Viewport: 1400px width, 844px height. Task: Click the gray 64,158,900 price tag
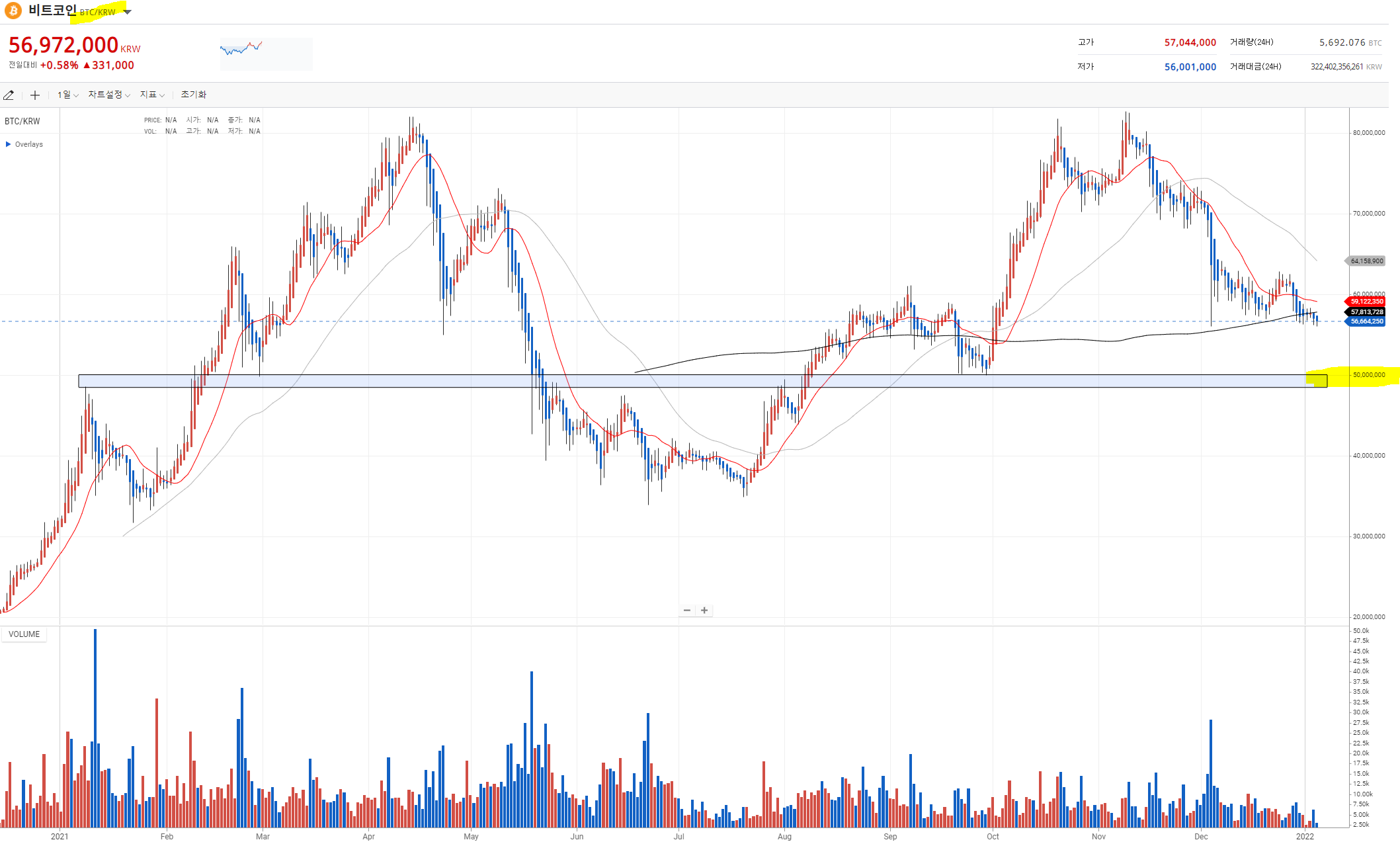1366,261
